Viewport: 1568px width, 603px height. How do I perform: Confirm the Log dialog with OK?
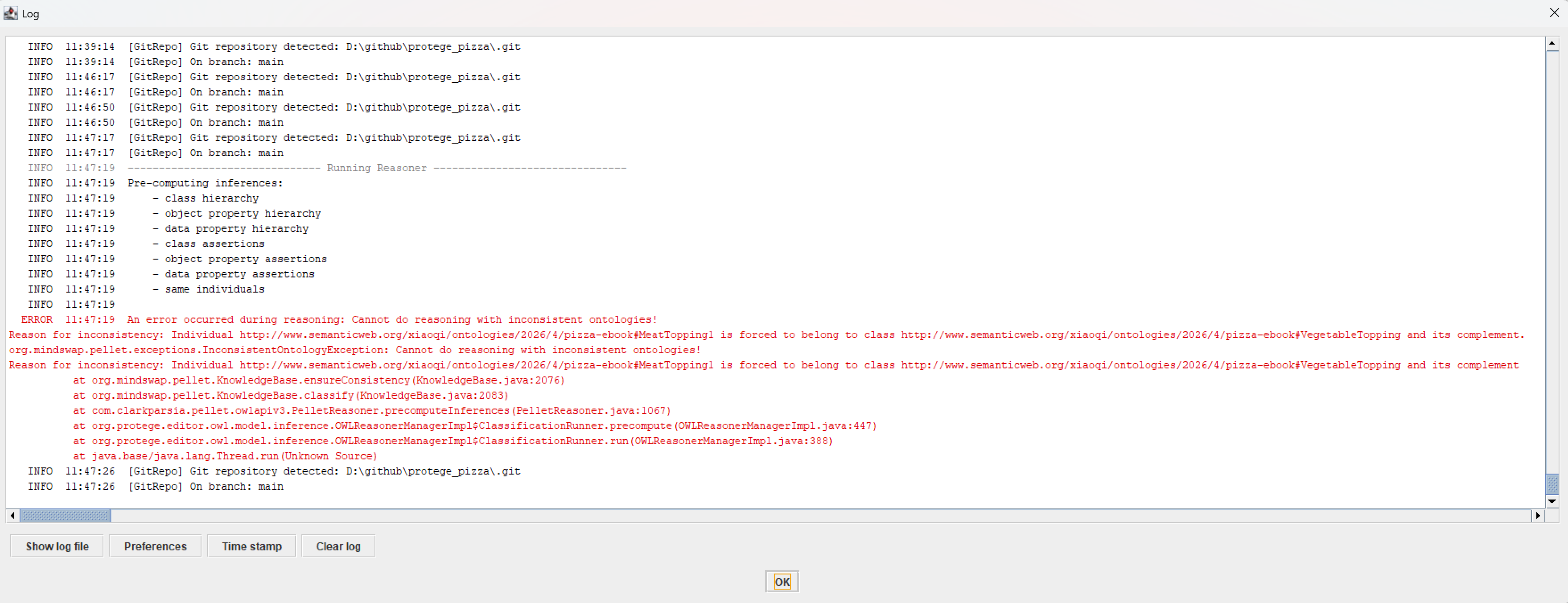coord(782,581)
